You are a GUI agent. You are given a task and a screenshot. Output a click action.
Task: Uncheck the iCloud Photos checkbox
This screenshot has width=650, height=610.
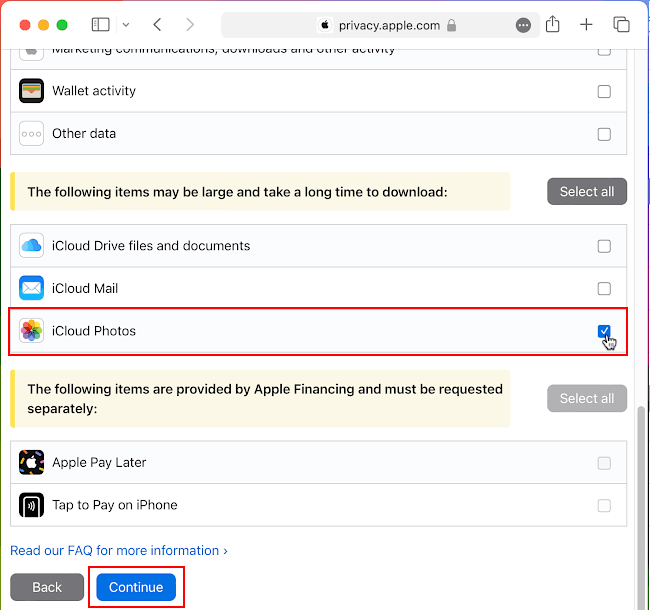(604, 331)
